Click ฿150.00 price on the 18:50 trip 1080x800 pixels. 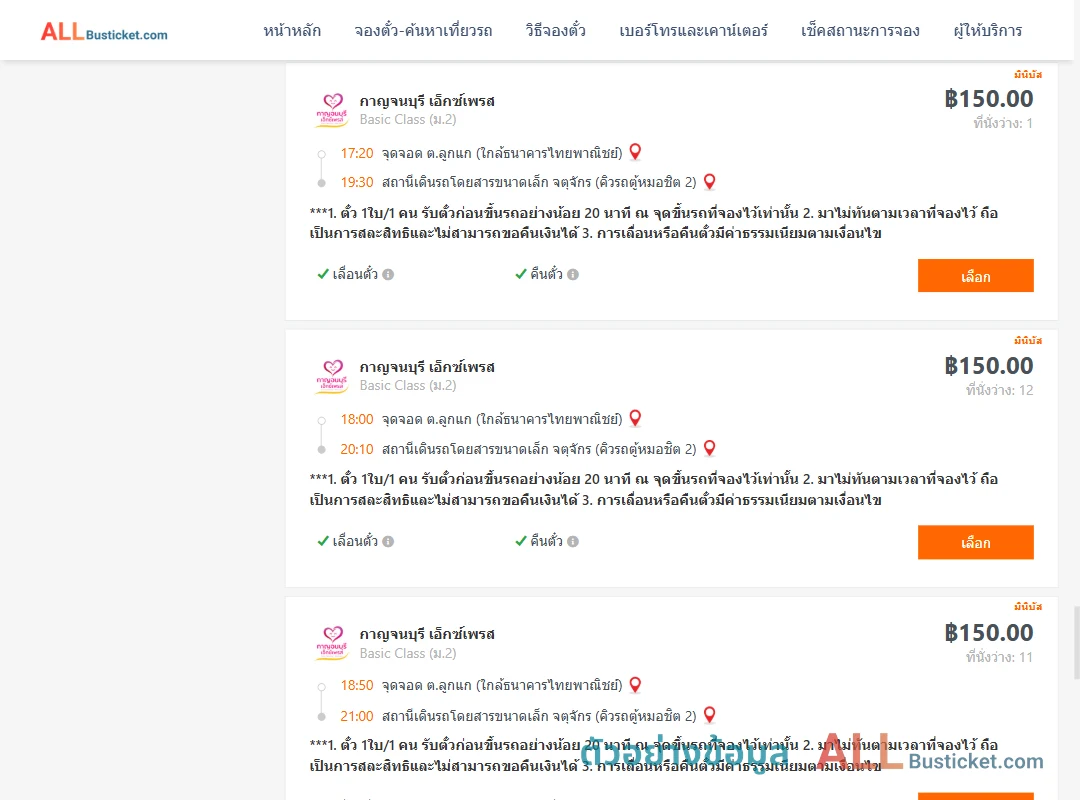[x=989, y=633]
